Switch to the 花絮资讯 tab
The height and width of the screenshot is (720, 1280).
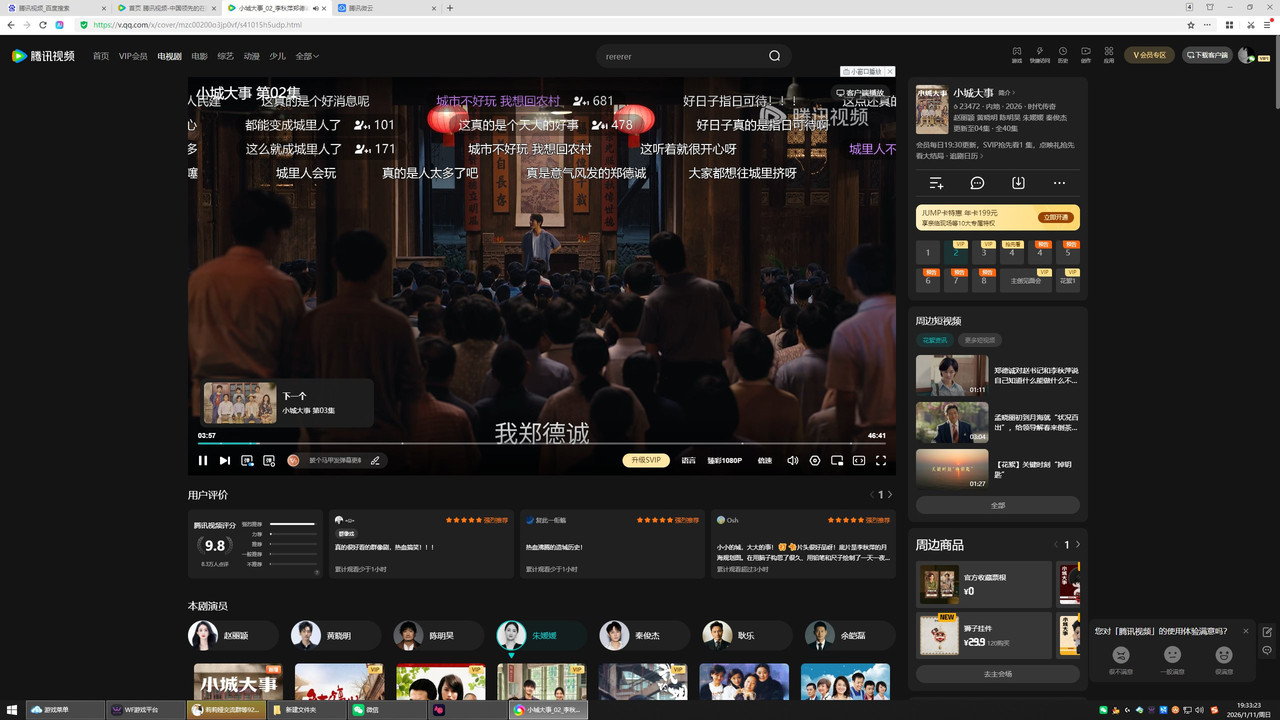(935, 340)
